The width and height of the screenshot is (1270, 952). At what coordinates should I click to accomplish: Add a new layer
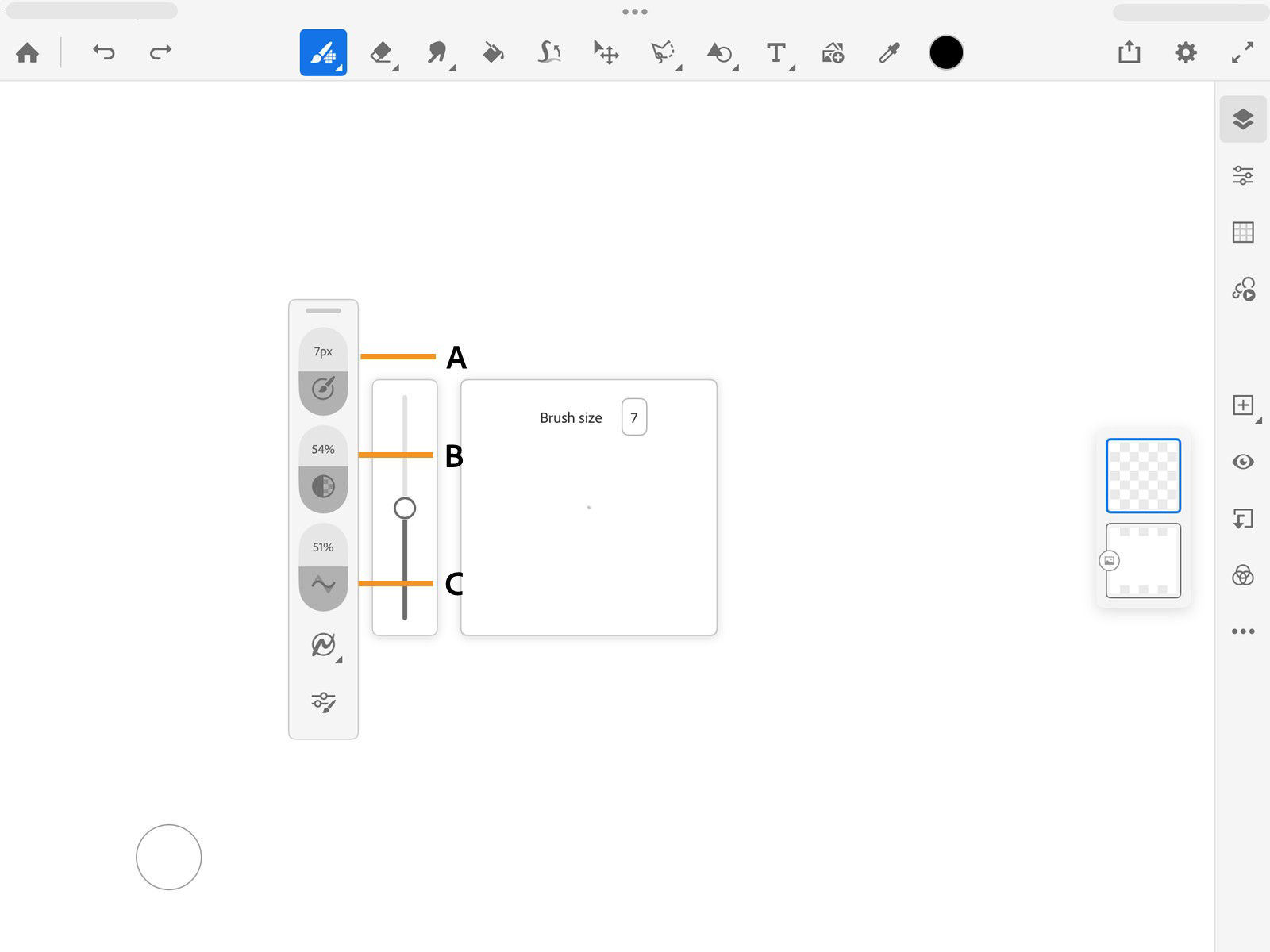tap(1243, 405)
